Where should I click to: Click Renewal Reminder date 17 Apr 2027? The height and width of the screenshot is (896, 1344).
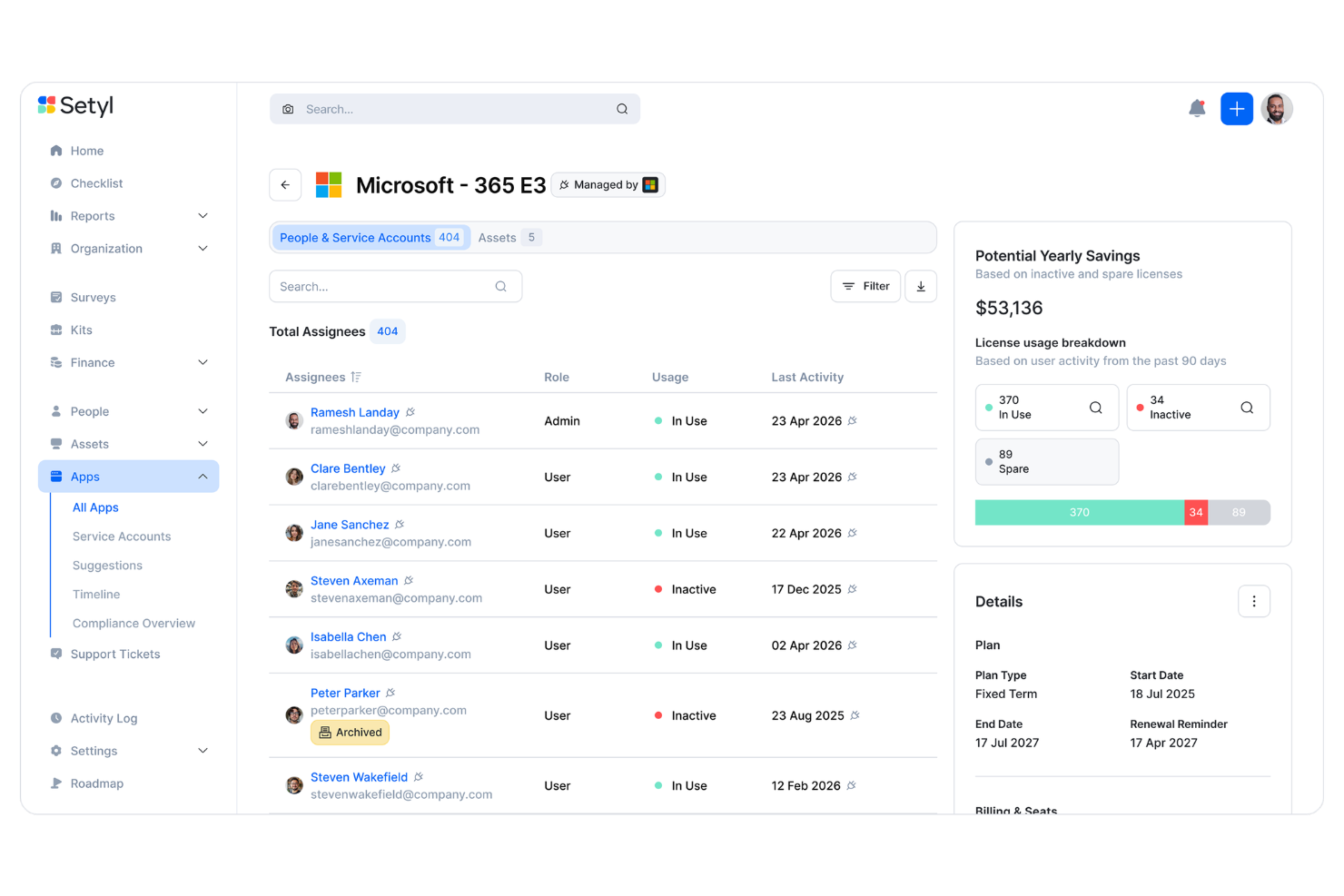(1163, 743)
